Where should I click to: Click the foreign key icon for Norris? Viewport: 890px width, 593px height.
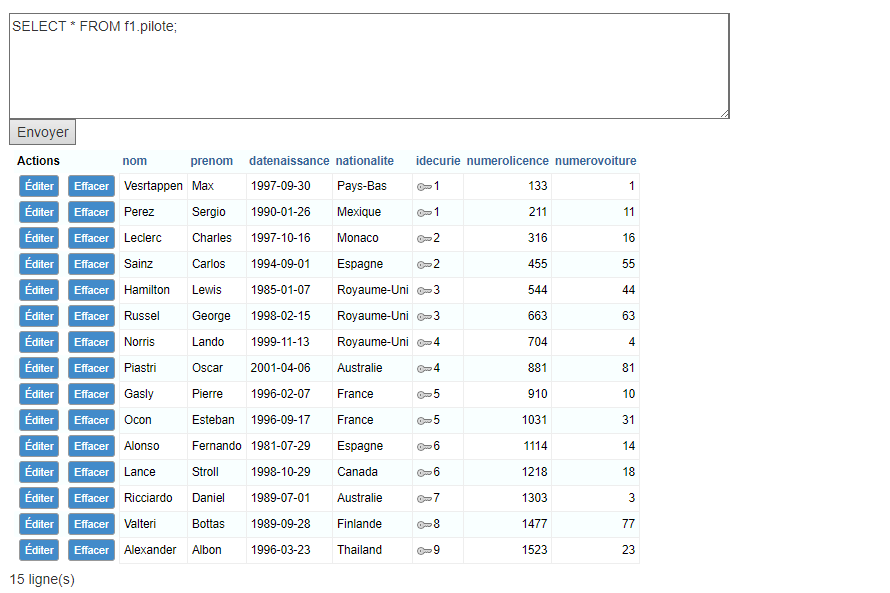[424, 343]
